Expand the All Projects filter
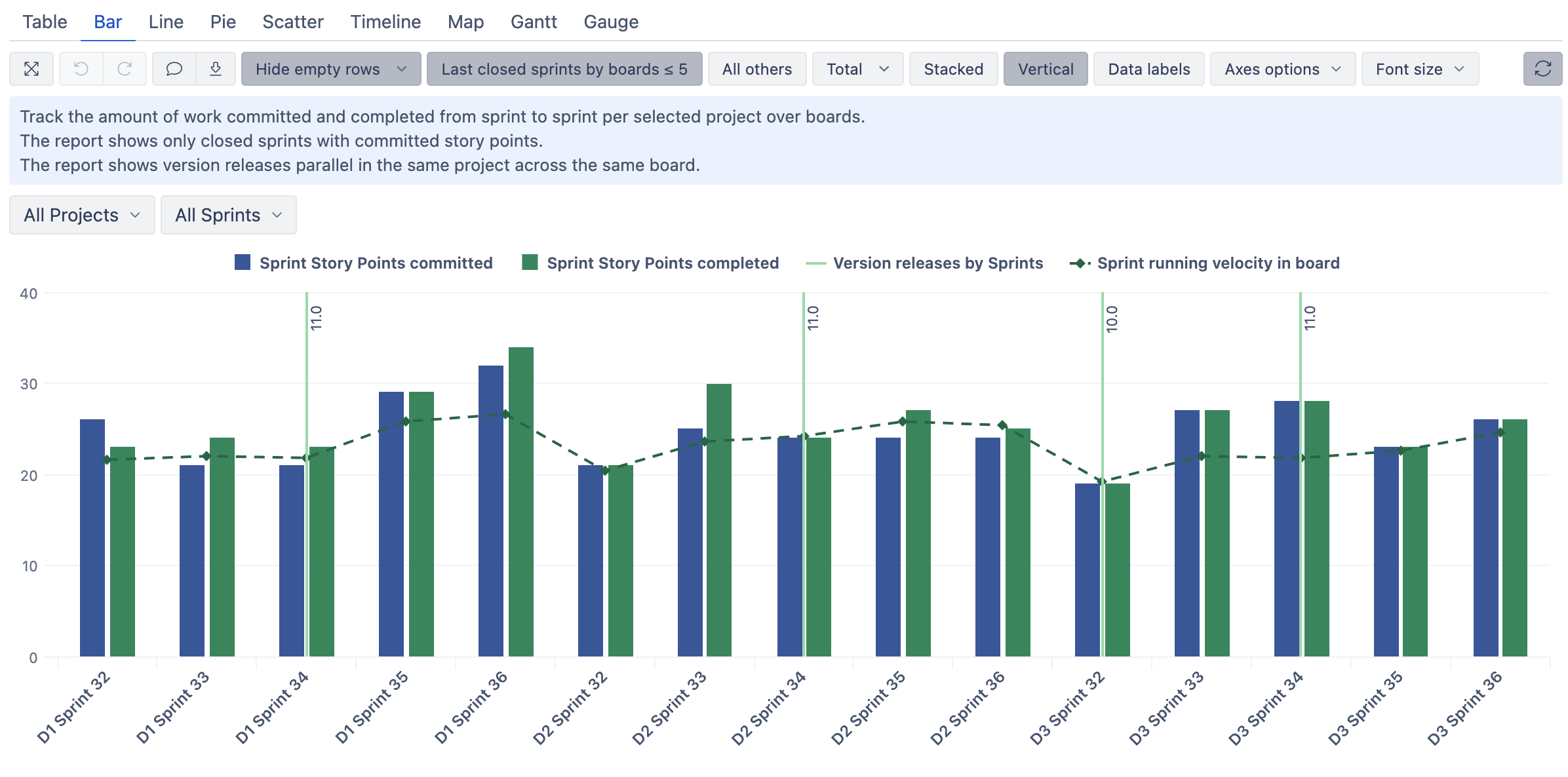The image size is (1568, 777). pos(81,214)
